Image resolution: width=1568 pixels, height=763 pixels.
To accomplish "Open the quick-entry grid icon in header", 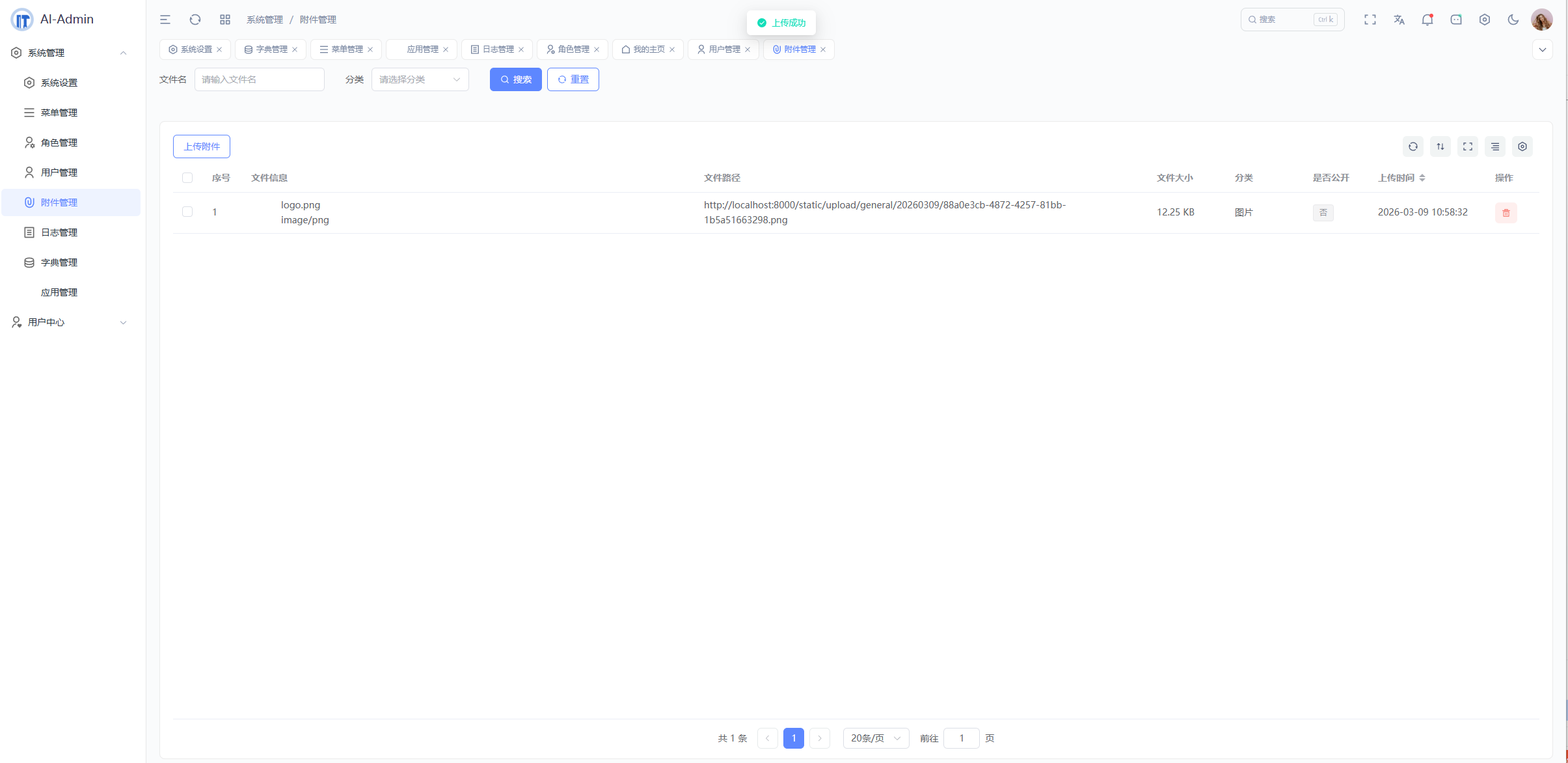I will pyautogui.click(x=225, y=20).
